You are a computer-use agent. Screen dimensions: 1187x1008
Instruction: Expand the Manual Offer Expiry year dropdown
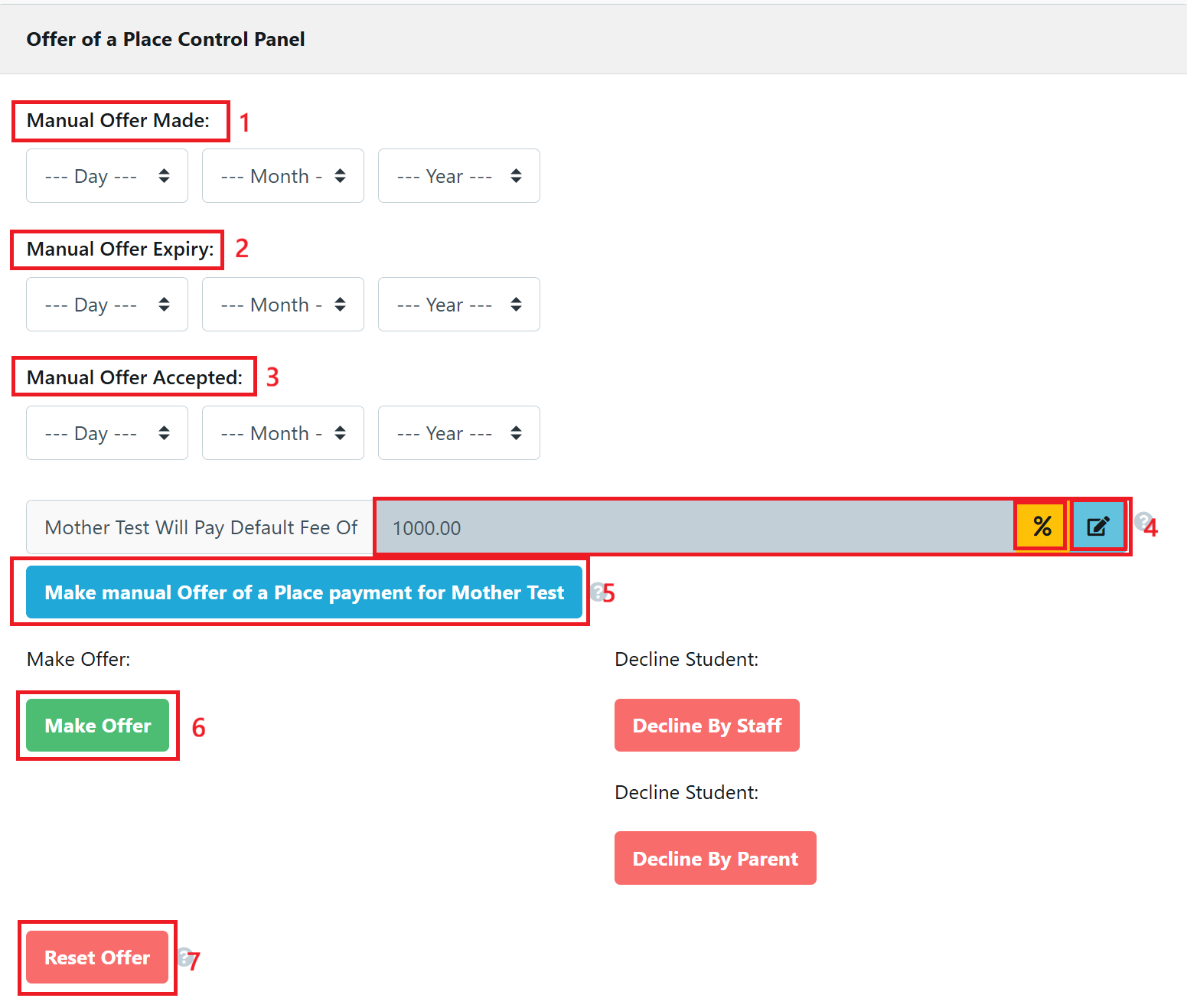point(459,305)
